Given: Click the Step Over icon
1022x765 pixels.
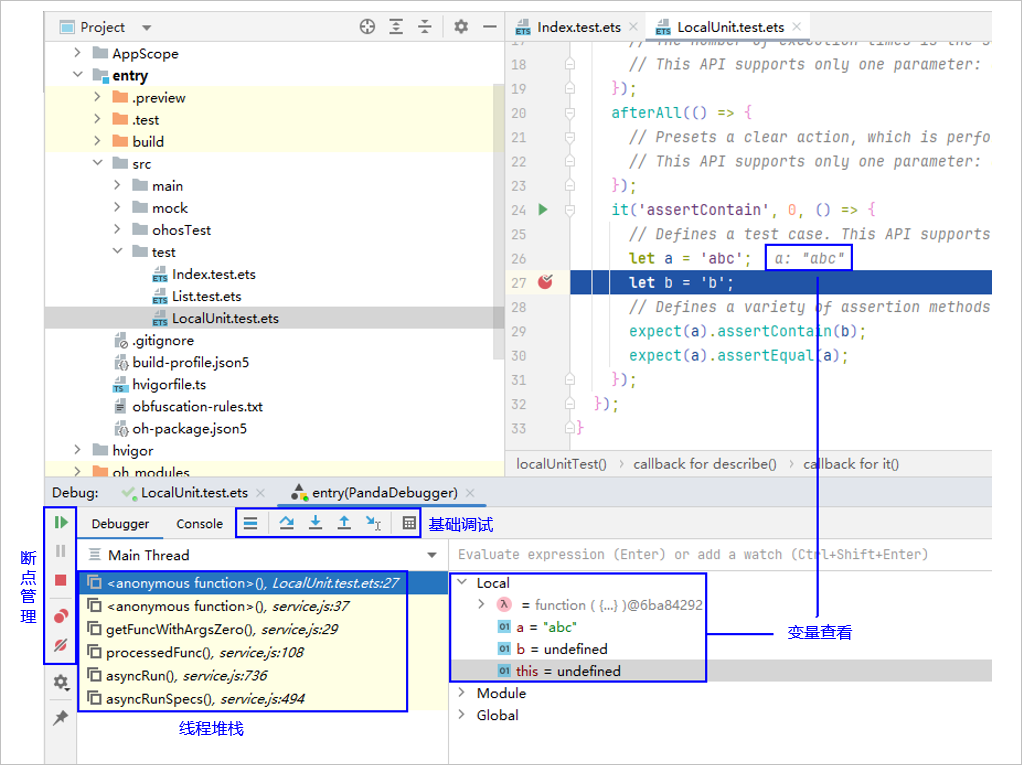Looking at the screenshot, I should point(287,523).
